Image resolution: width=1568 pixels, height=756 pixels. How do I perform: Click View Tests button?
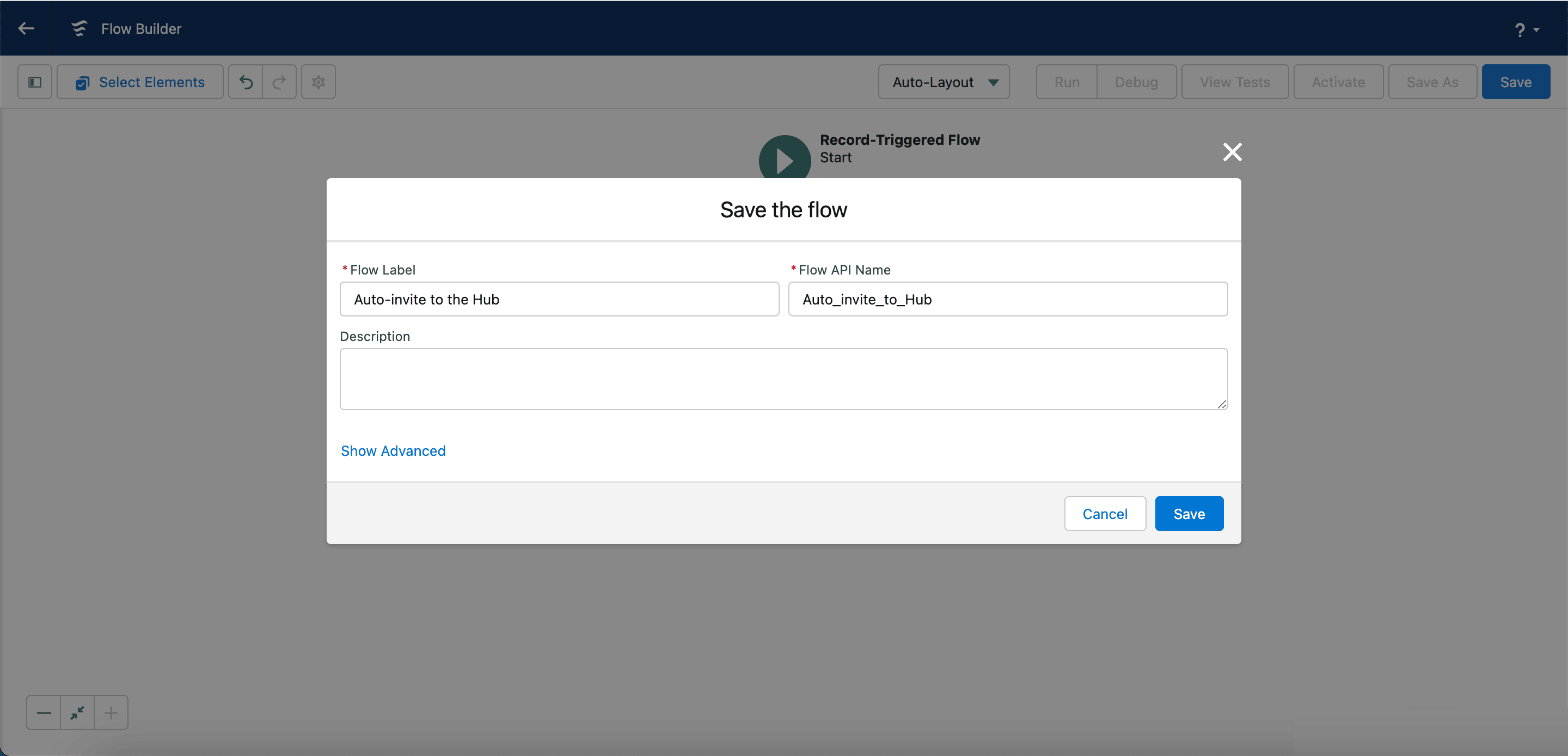tap(1234, 82)
